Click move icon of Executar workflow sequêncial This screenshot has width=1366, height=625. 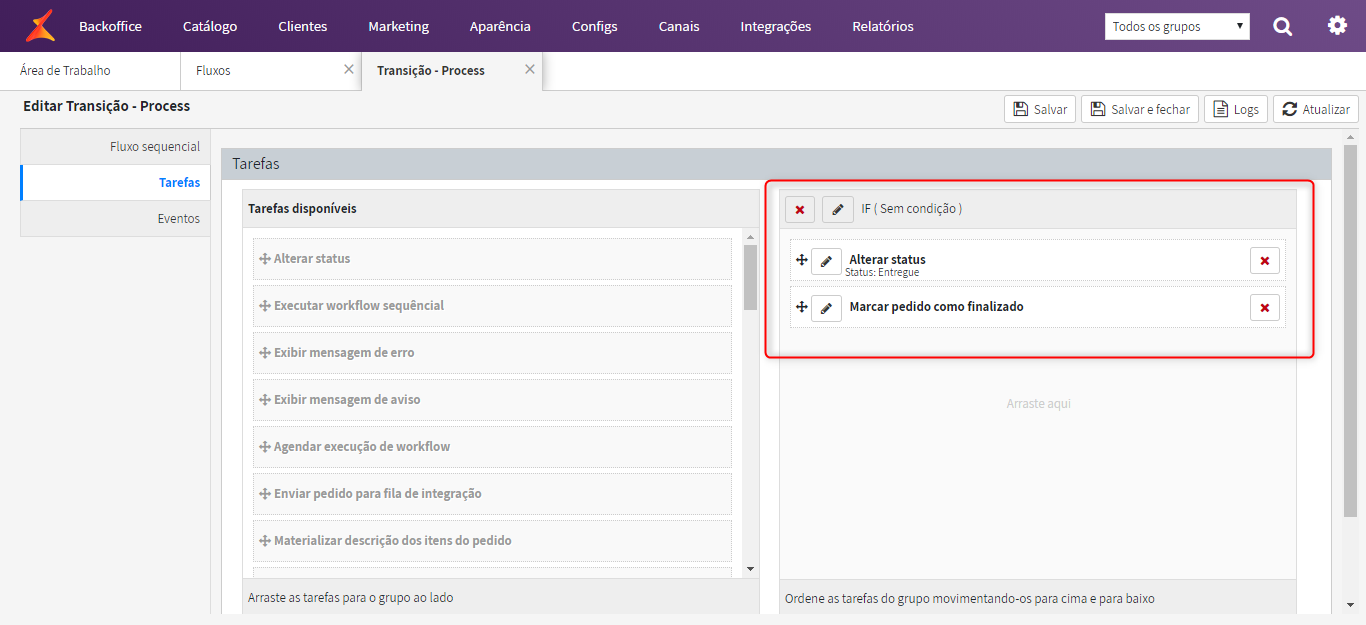click(x=265, y=306)
